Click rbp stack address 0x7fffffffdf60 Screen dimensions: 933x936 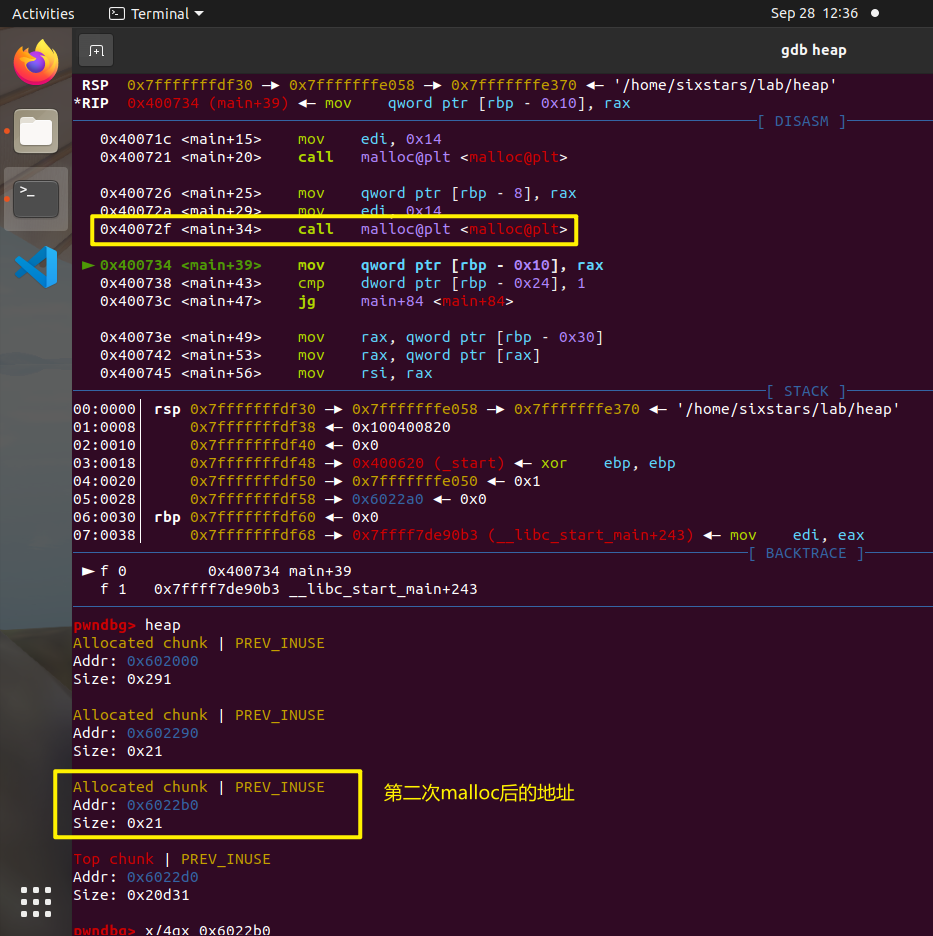pos(253,517)
